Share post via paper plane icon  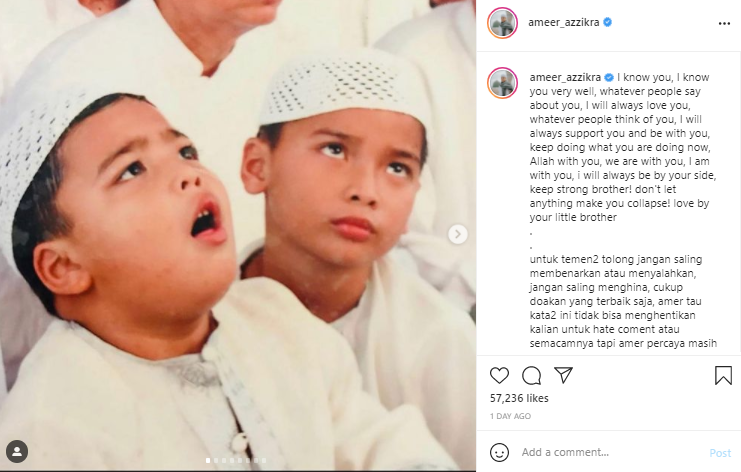[563, 375]
